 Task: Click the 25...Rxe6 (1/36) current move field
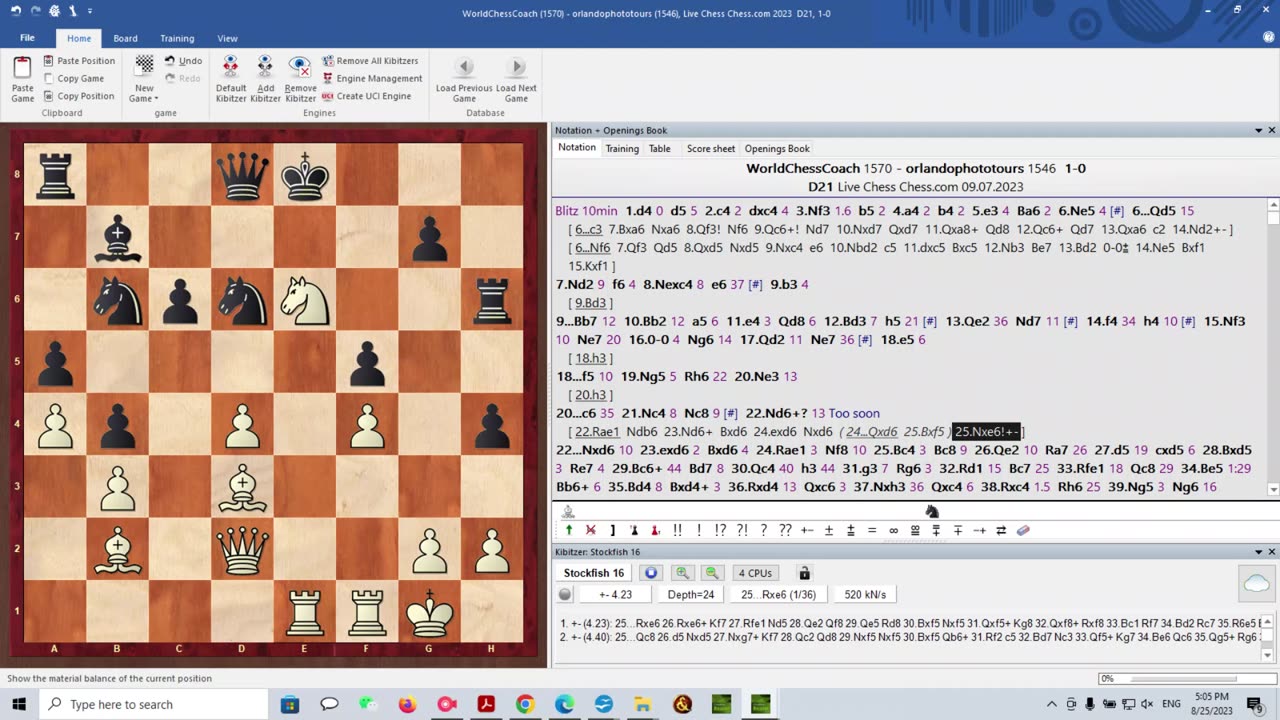coord(778,594)
